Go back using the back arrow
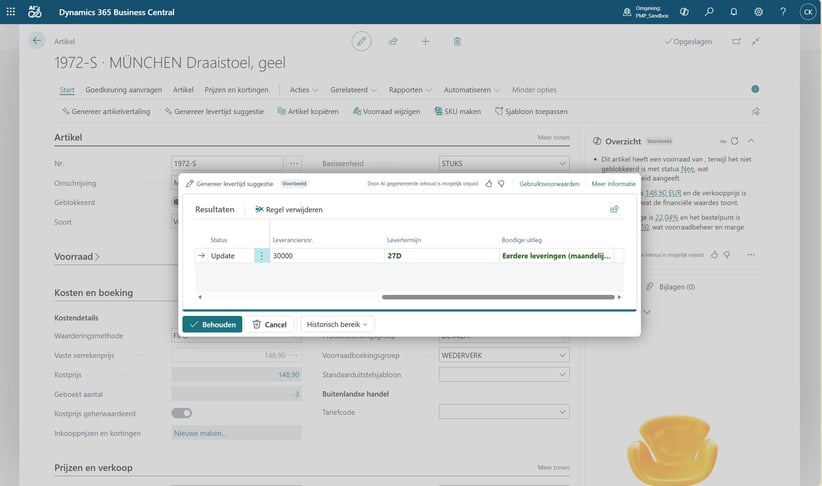Image resolution: width=822 pixels, height=486 pixels. click(x=37, y=40)
